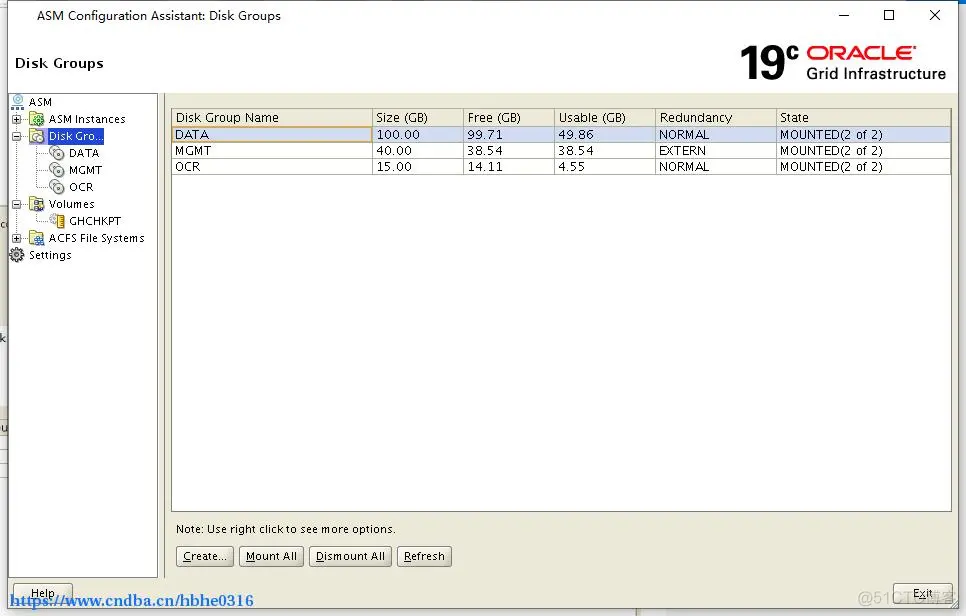Select the highlighted Disk Gro... tree item

[75, 136]
